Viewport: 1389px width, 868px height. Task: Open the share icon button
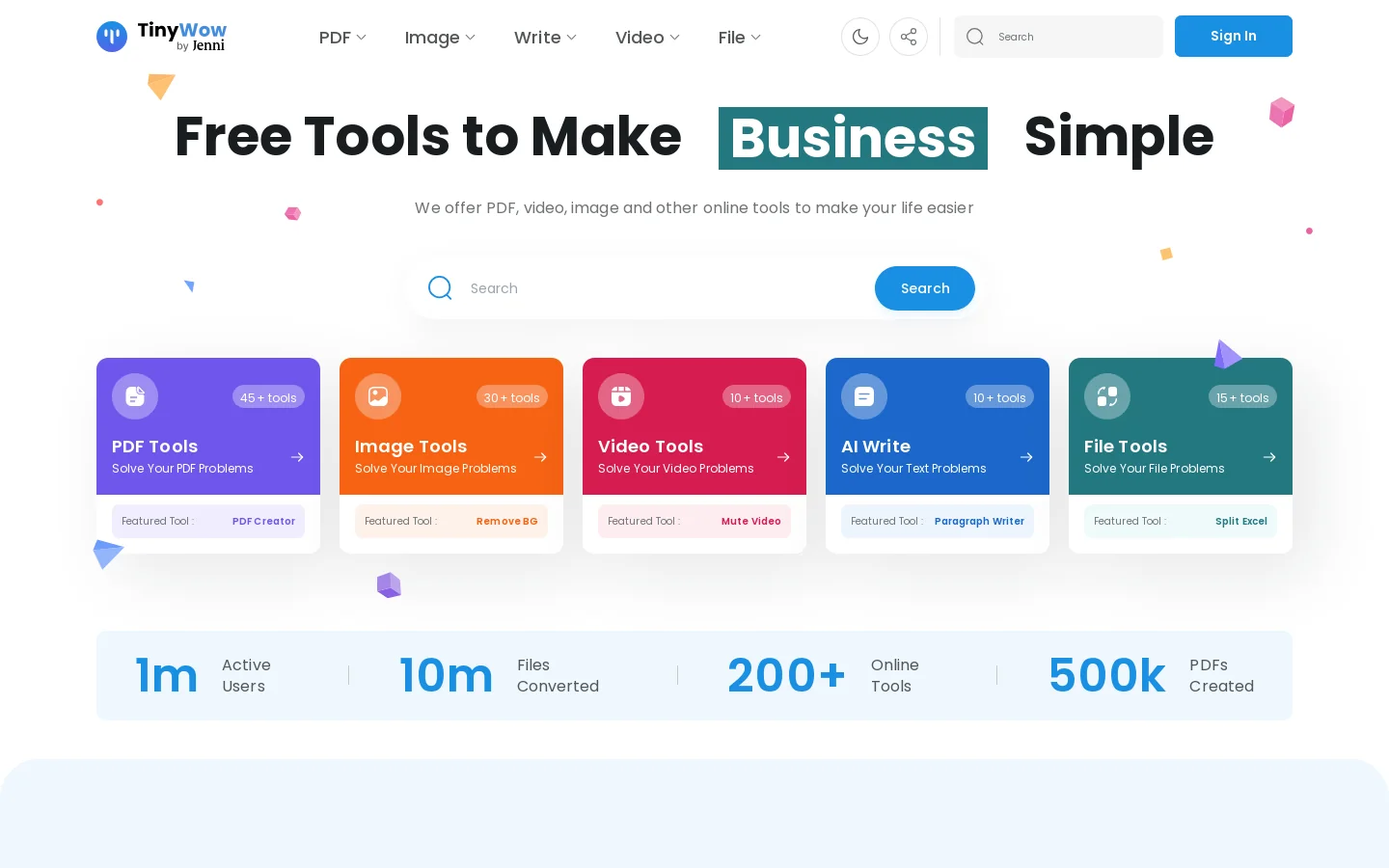point(909,37)
